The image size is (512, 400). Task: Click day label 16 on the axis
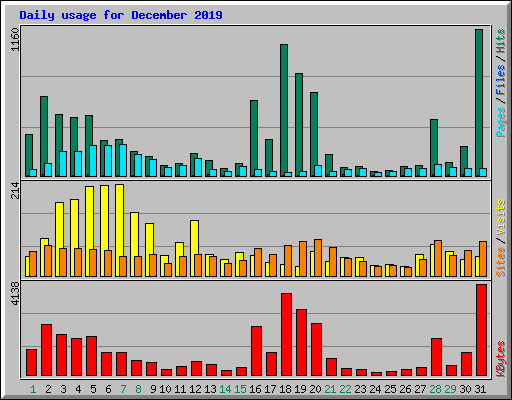[255, 389]
